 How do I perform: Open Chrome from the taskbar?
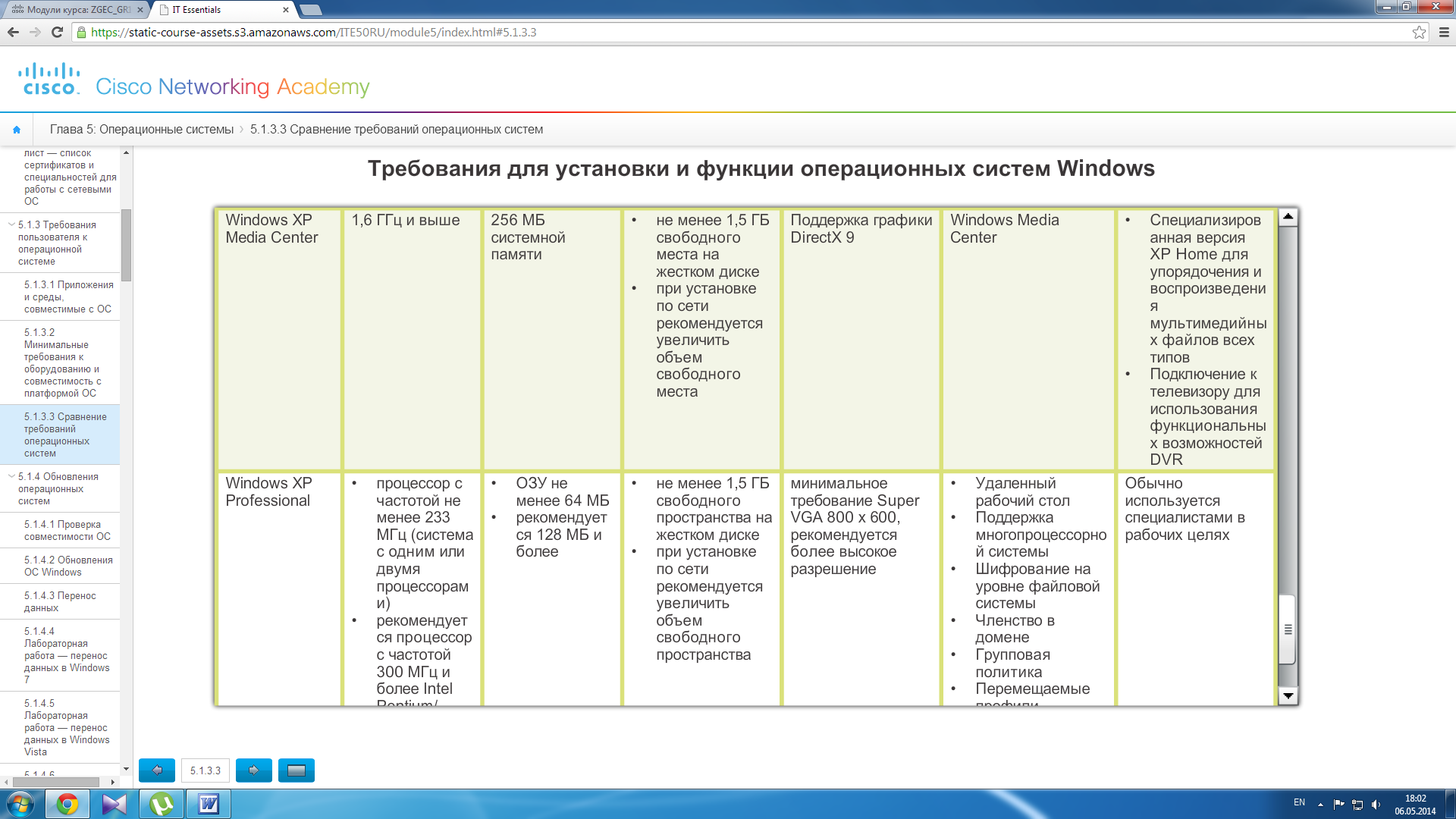[x=67, y=804]
